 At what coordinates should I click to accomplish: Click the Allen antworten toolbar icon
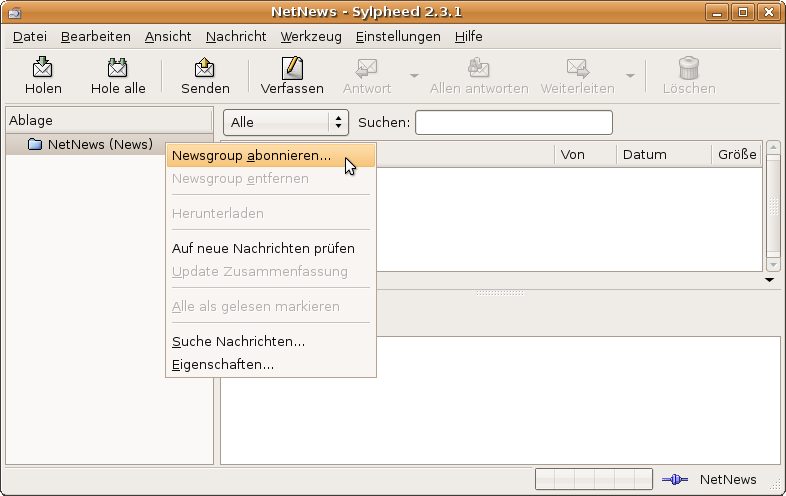[x=479, y=68]
